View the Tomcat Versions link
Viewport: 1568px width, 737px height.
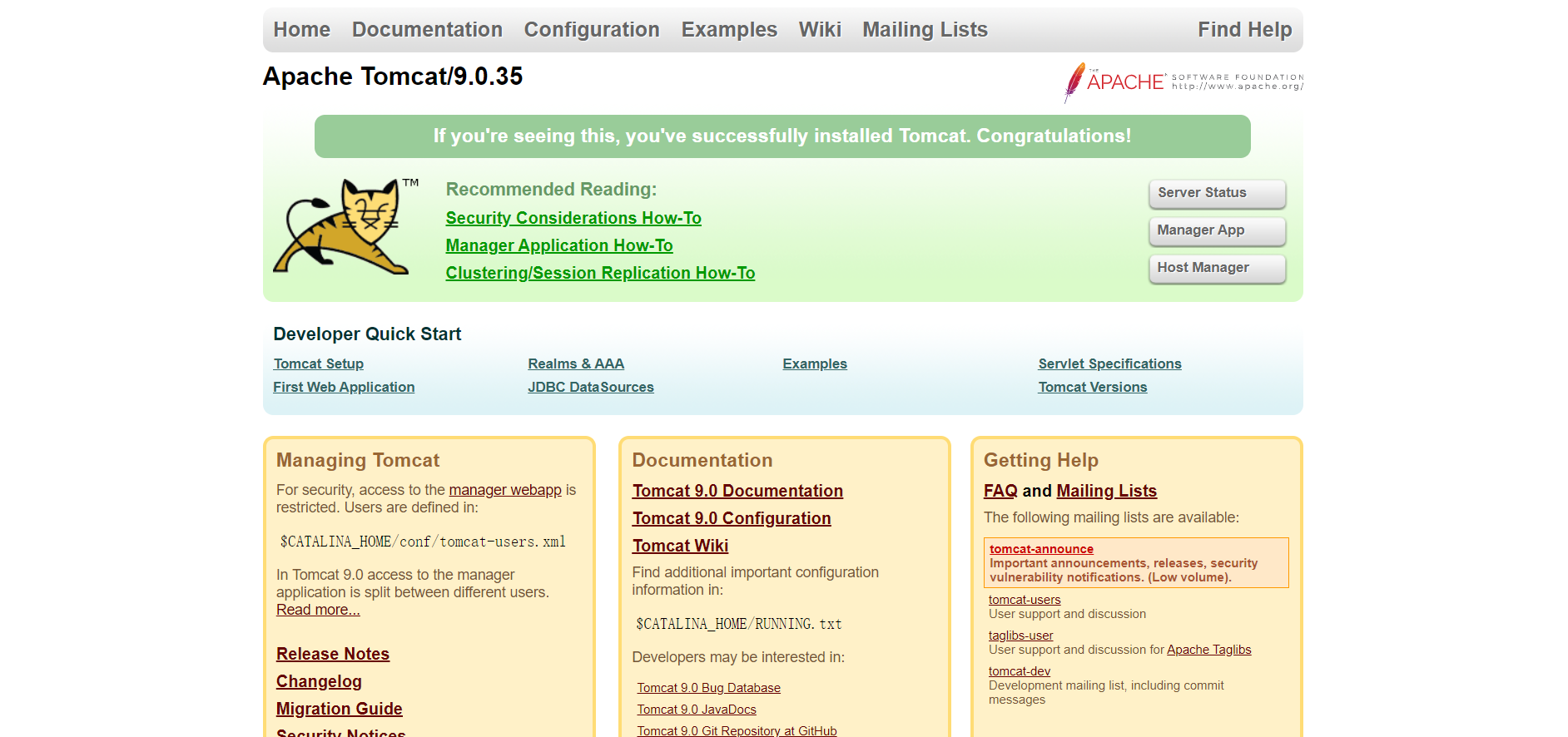[x=1093, y=387]
